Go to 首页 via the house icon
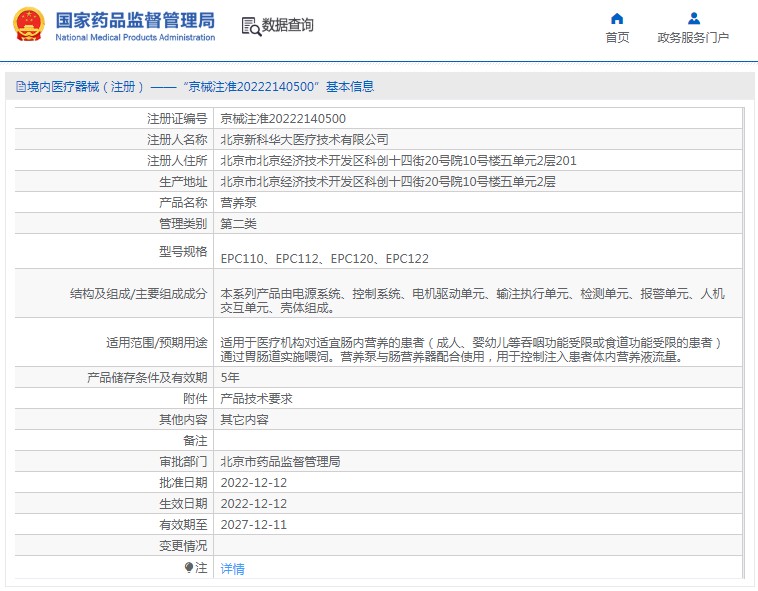This screenshot has width=758, height=591. (617, 19)
